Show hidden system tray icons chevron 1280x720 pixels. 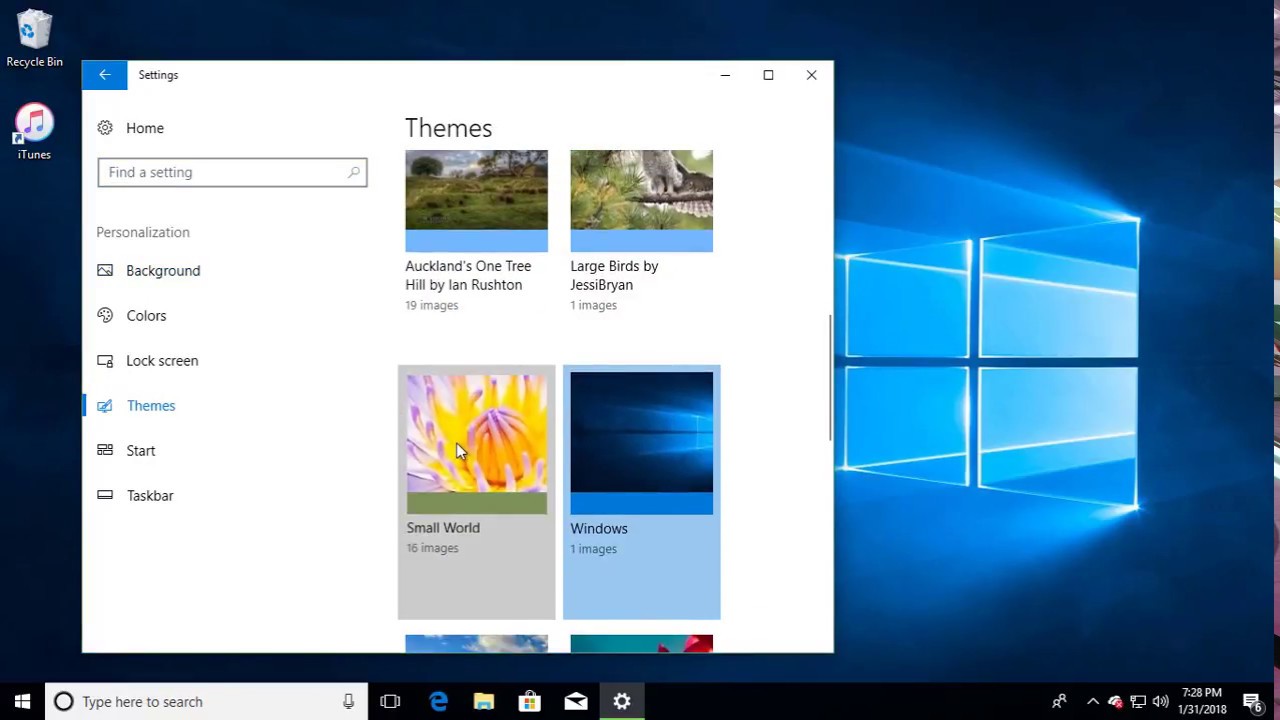coord(1092,702)
